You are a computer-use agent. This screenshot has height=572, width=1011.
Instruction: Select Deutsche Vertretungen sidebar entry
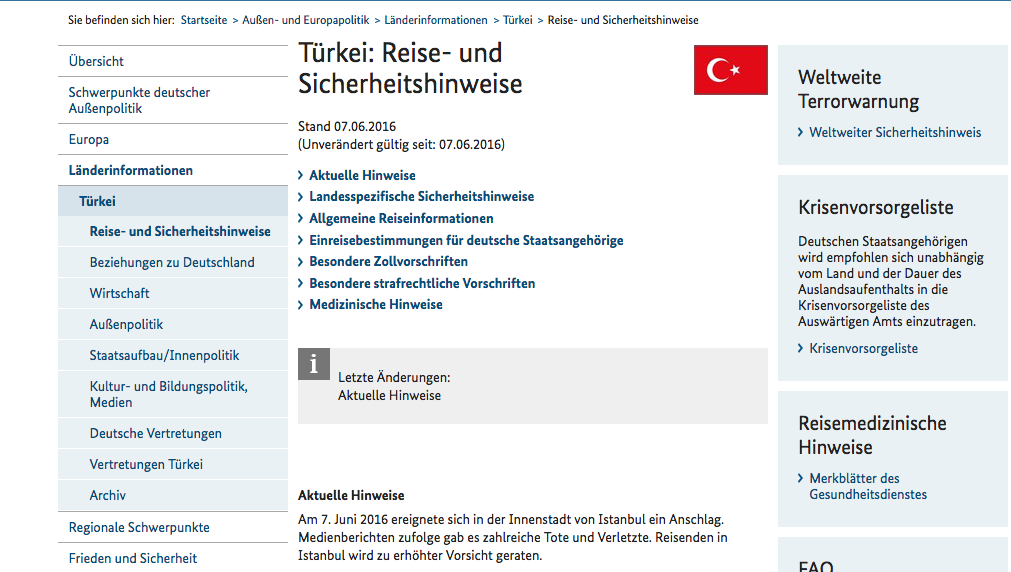155,433
